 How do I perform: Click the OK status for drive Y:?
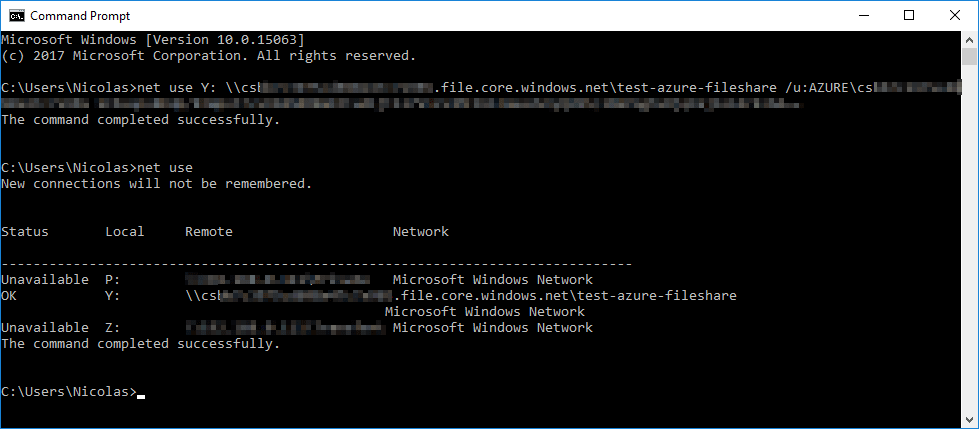tap(9, 295)
